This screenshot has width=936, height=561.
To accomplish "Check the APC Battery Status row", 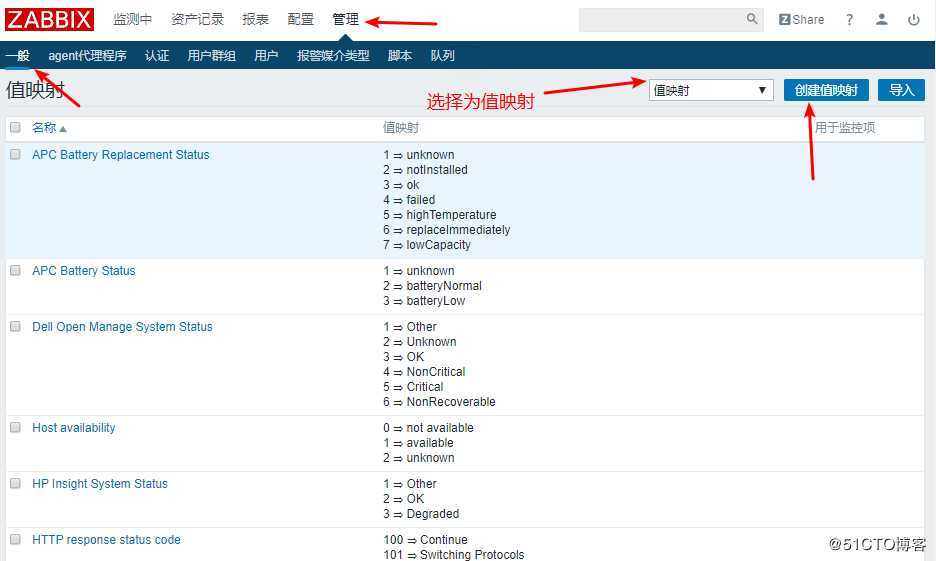I will click(x=16, y=270).
